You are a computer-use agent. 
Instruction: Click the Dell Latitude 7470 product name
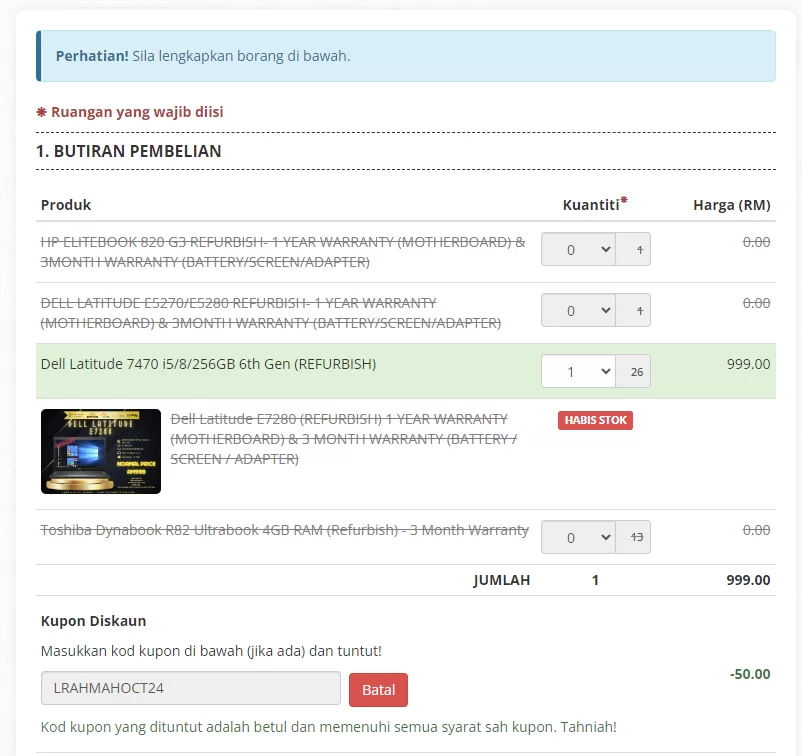[208, 364]
